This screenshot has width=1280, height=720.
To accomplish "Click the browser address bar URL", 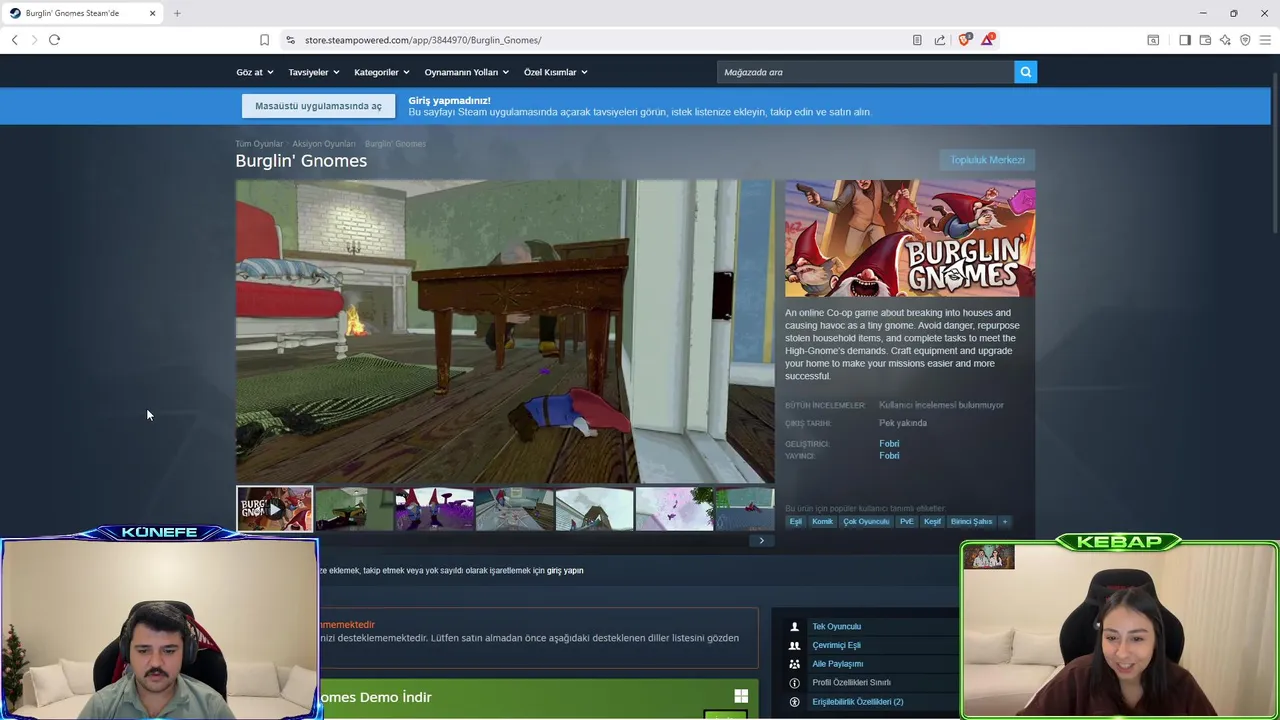I will click(x=423, y=40).
